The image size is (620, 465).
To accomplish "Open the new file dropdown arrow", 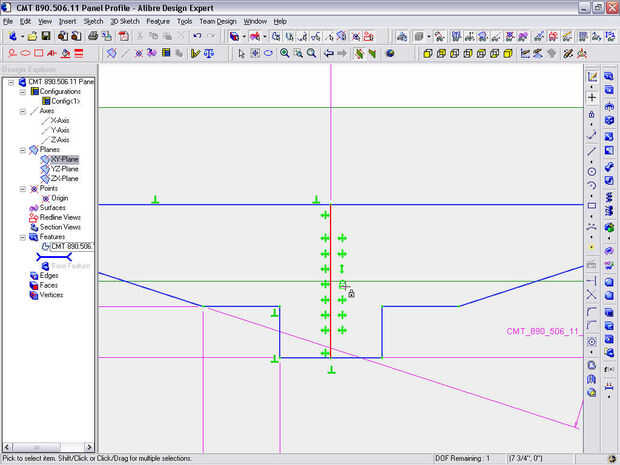I will 22,36.
